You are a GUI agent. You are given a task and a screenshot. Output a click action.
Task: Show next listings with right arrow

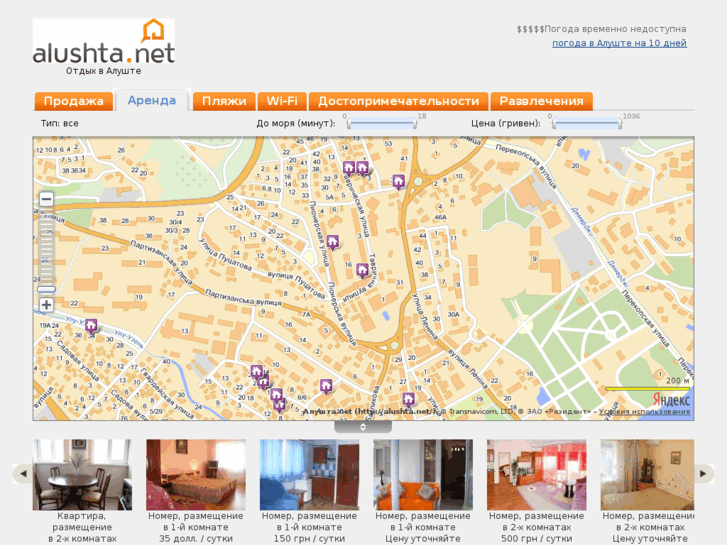703,474
